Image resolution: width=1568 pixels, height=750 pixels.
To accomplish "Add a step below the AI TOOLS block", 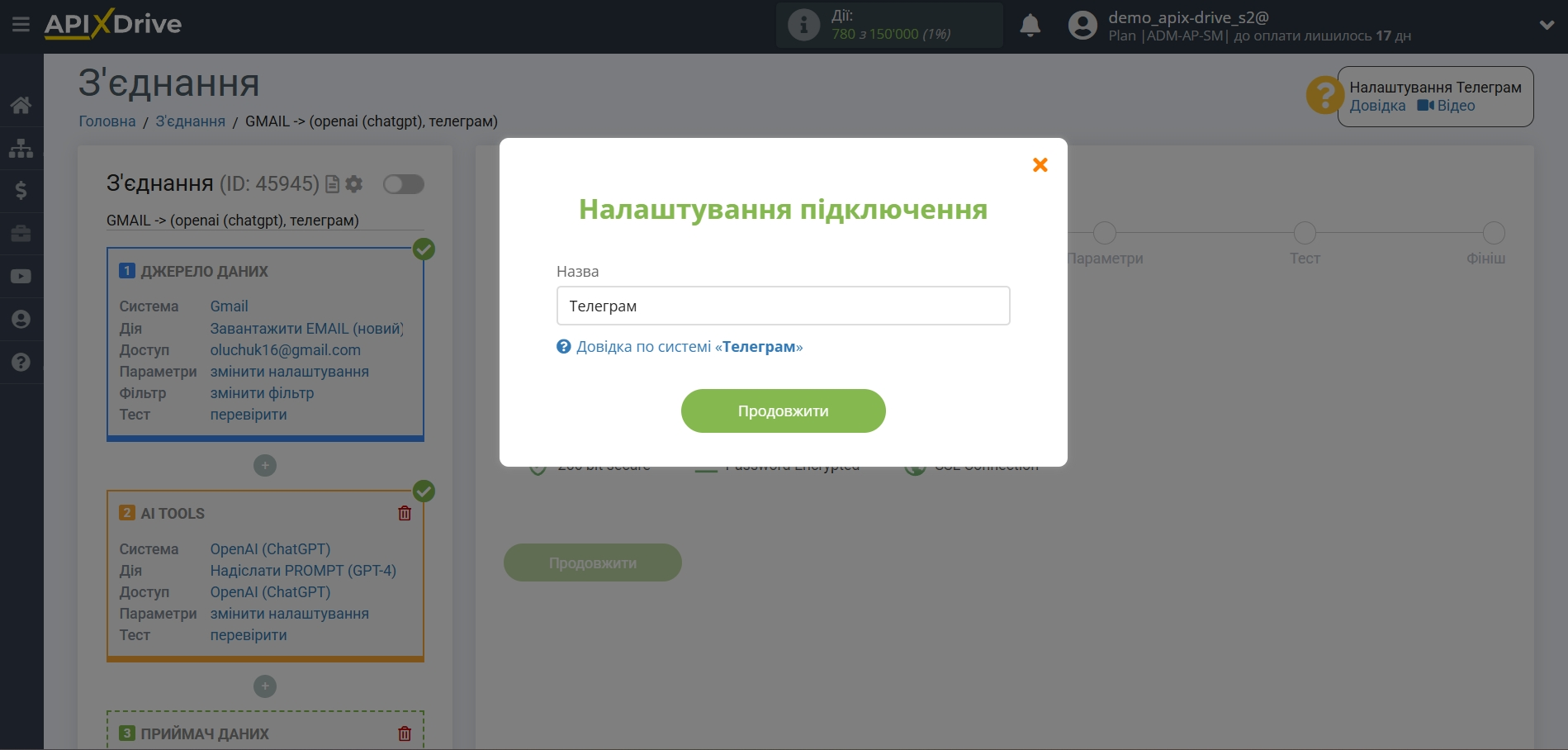I will [x=265, y=686].
